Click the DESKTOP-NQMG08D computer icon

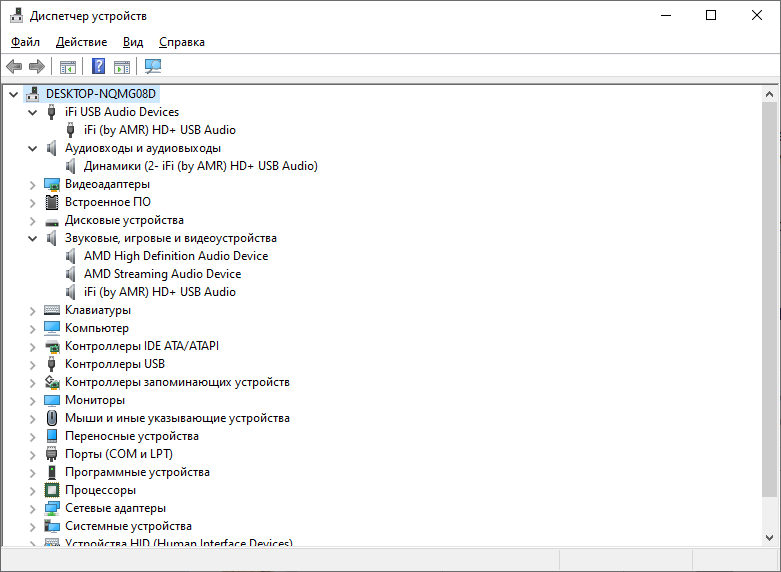click(33, 94)
